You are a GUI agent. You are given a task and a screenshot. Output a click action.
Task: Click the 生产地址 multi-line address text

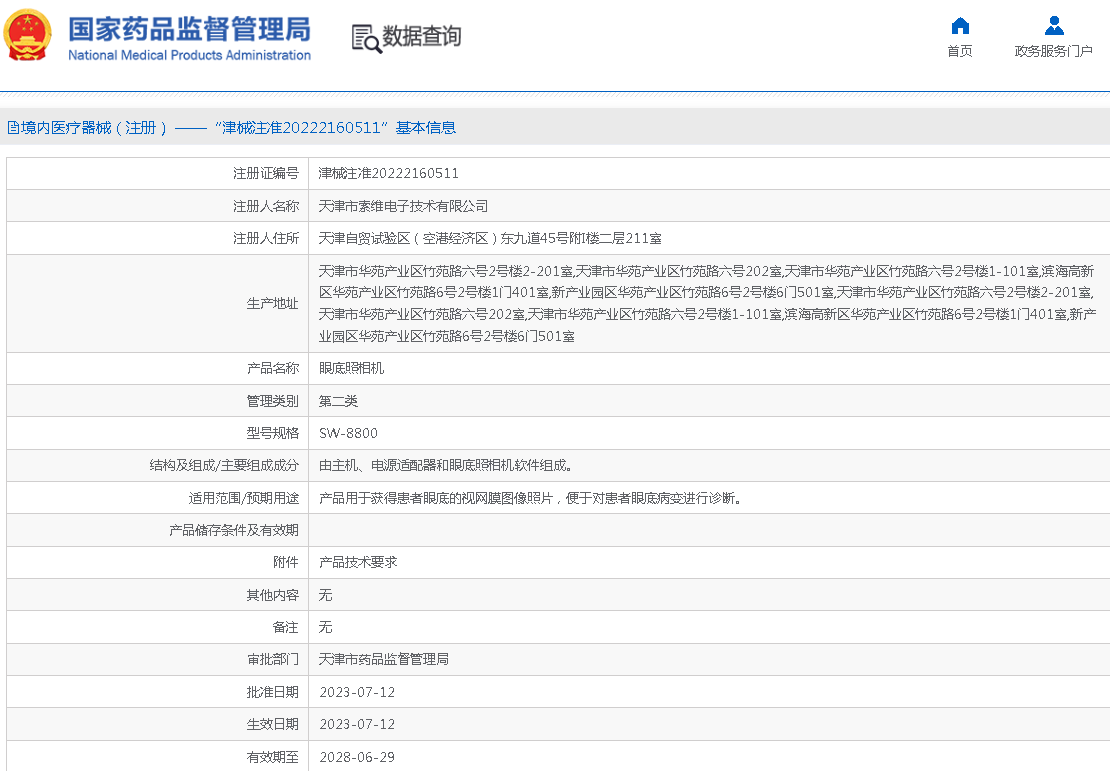(x=706, y=303)
